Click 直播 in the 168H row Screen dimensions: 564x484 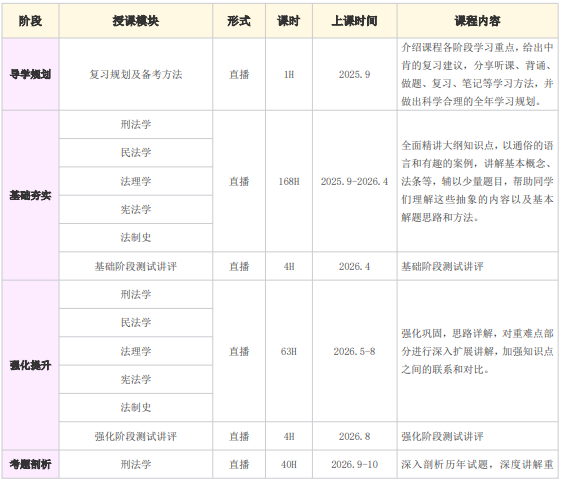(239, 181)
